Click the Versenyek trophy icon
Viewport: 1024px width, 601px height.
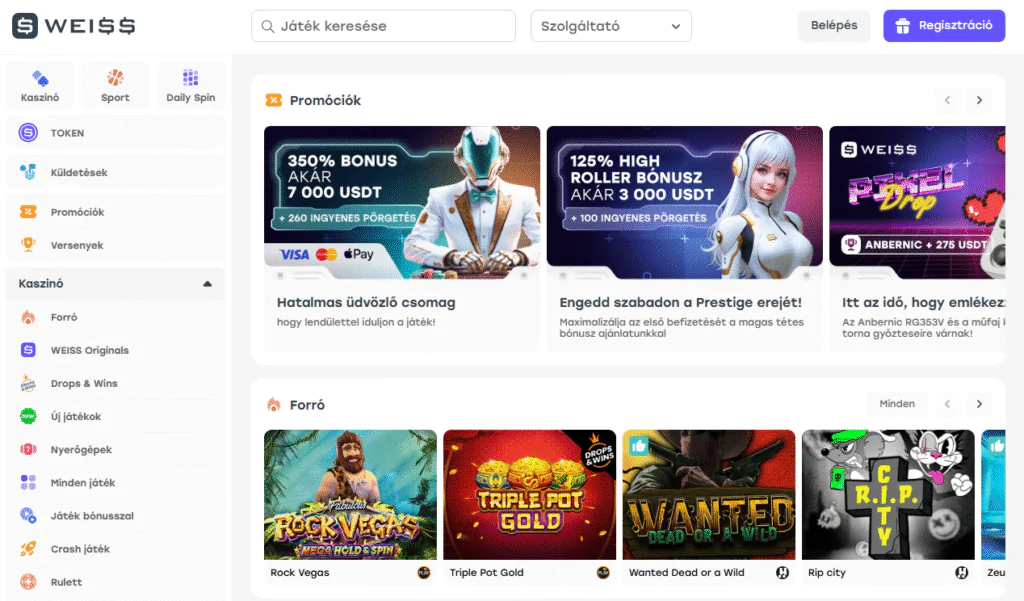(28, 245)
